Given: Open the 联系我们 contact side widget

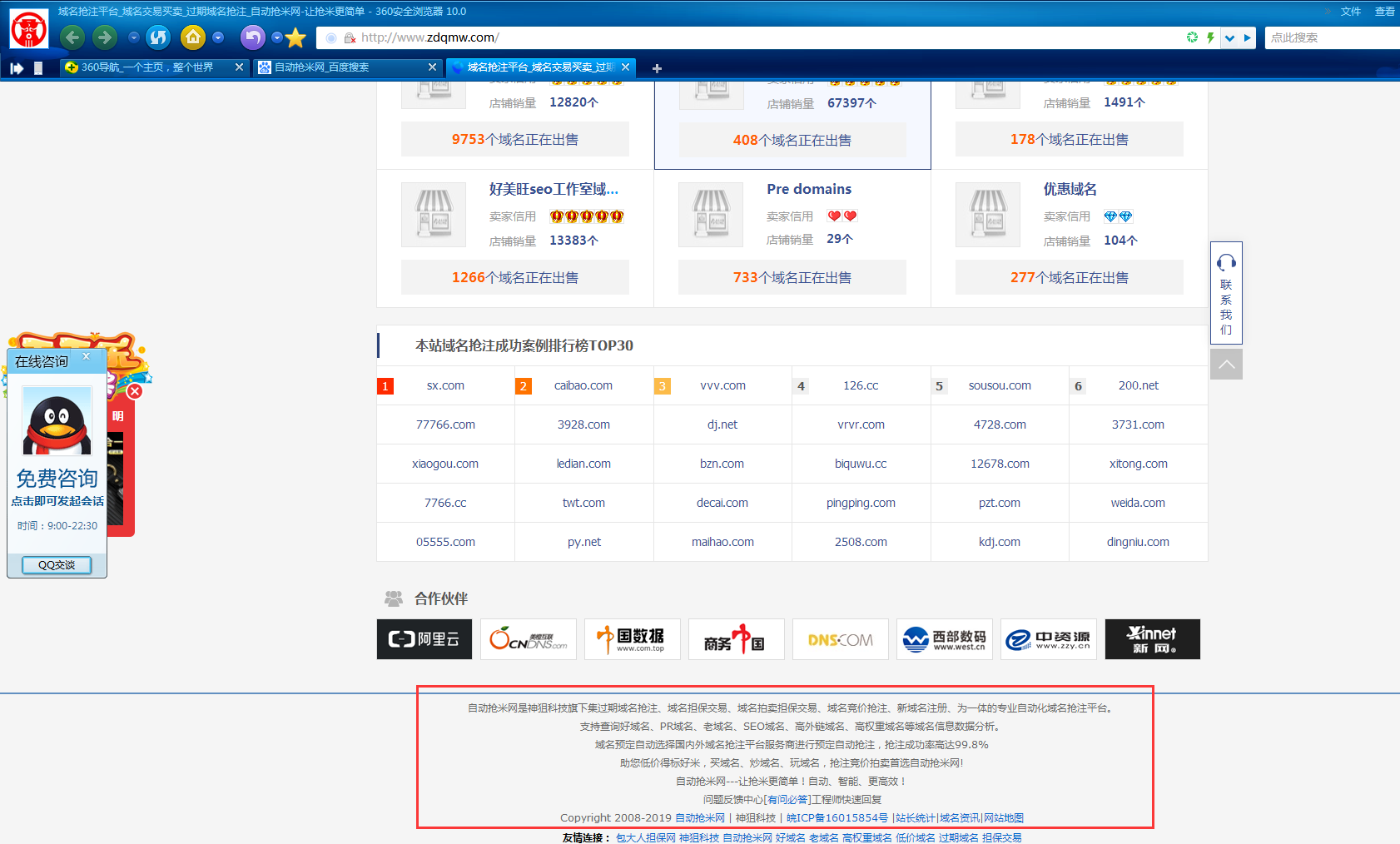Looking at the screenshot, I should pyautogui.click(x=1226, y=293).
